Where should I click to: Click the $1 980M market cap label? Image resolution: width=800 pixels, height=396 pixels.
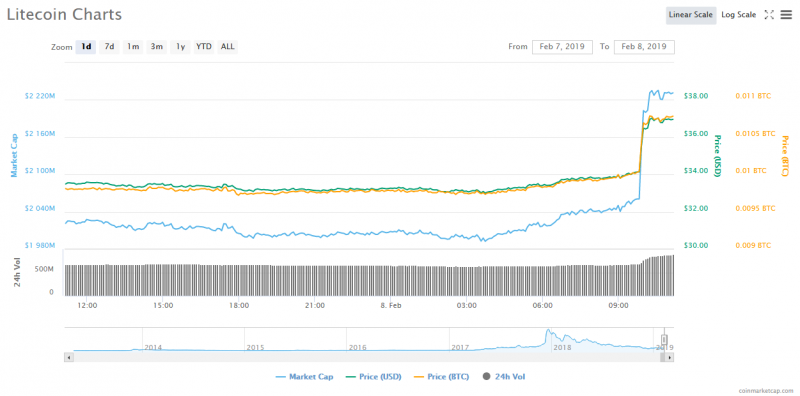point(39,245)
